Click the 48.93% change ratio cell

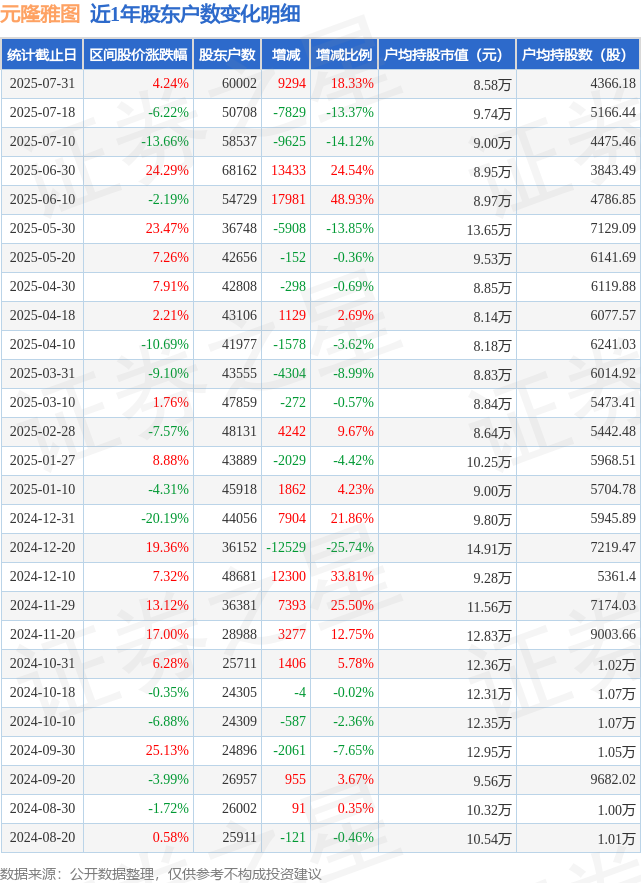[x=344, y=199]
